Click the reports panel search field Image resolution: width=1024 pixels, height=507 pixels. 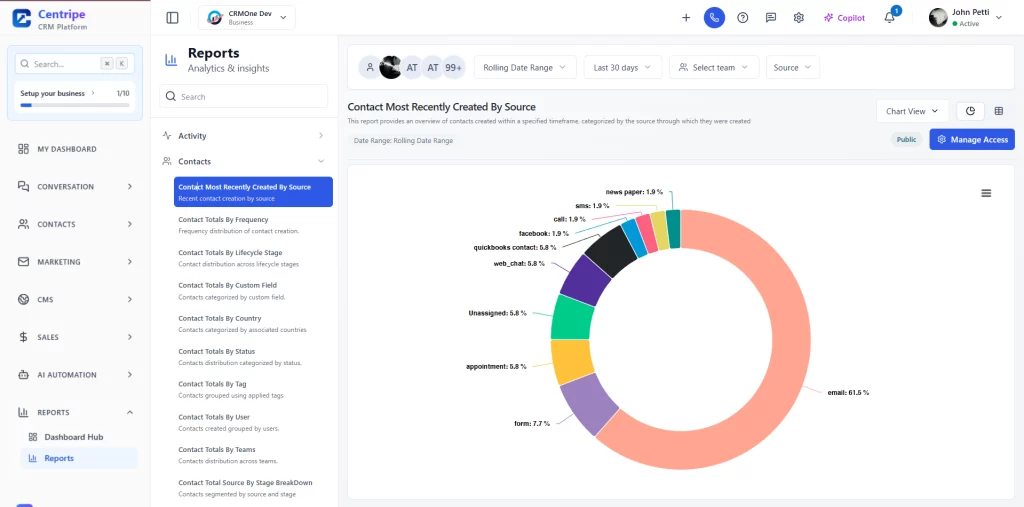pos(244,97)
